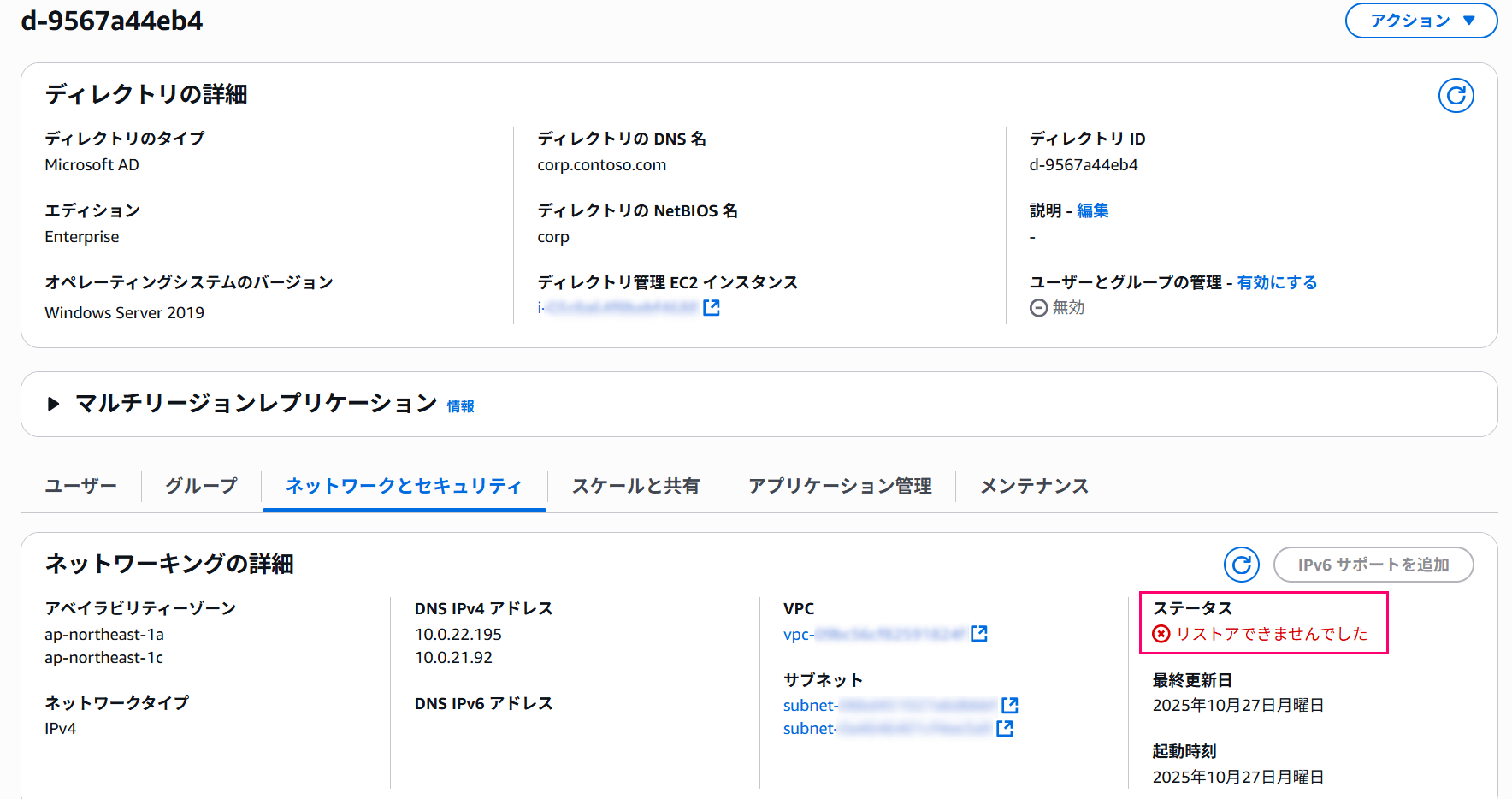Image resolution: width=1512 pixels, height=799 pixels.
Task: Select the アプリケーション管理 tab
Action: pos(839,486)
